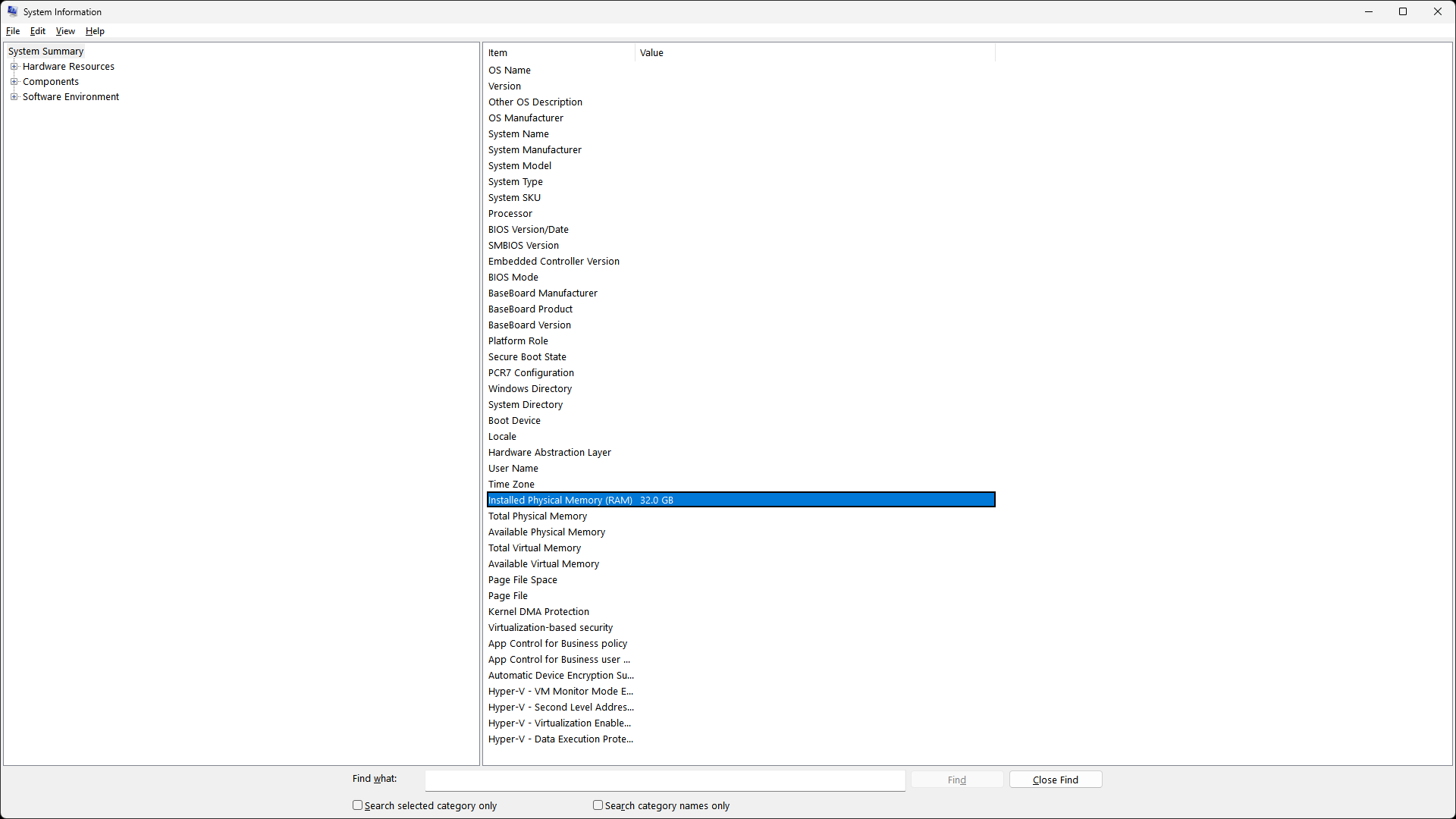Viewport: 1456px width, 819px height.
Task: Select the Hyper-V VM Monitor Mode row
Action: click(x=741, y=692)
